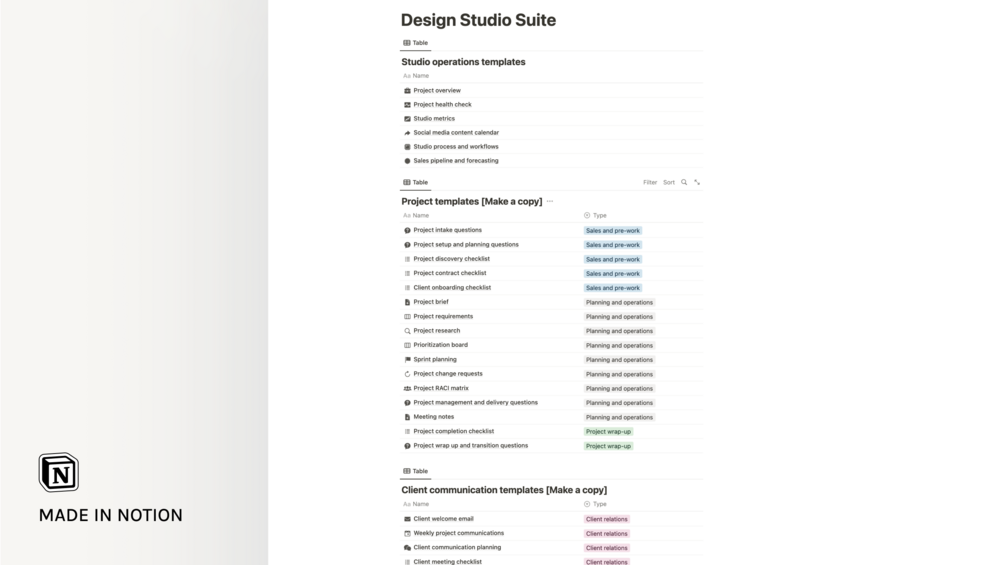
Task: Click the icon beside Social media content calendar
Action: tap(407, 133)
